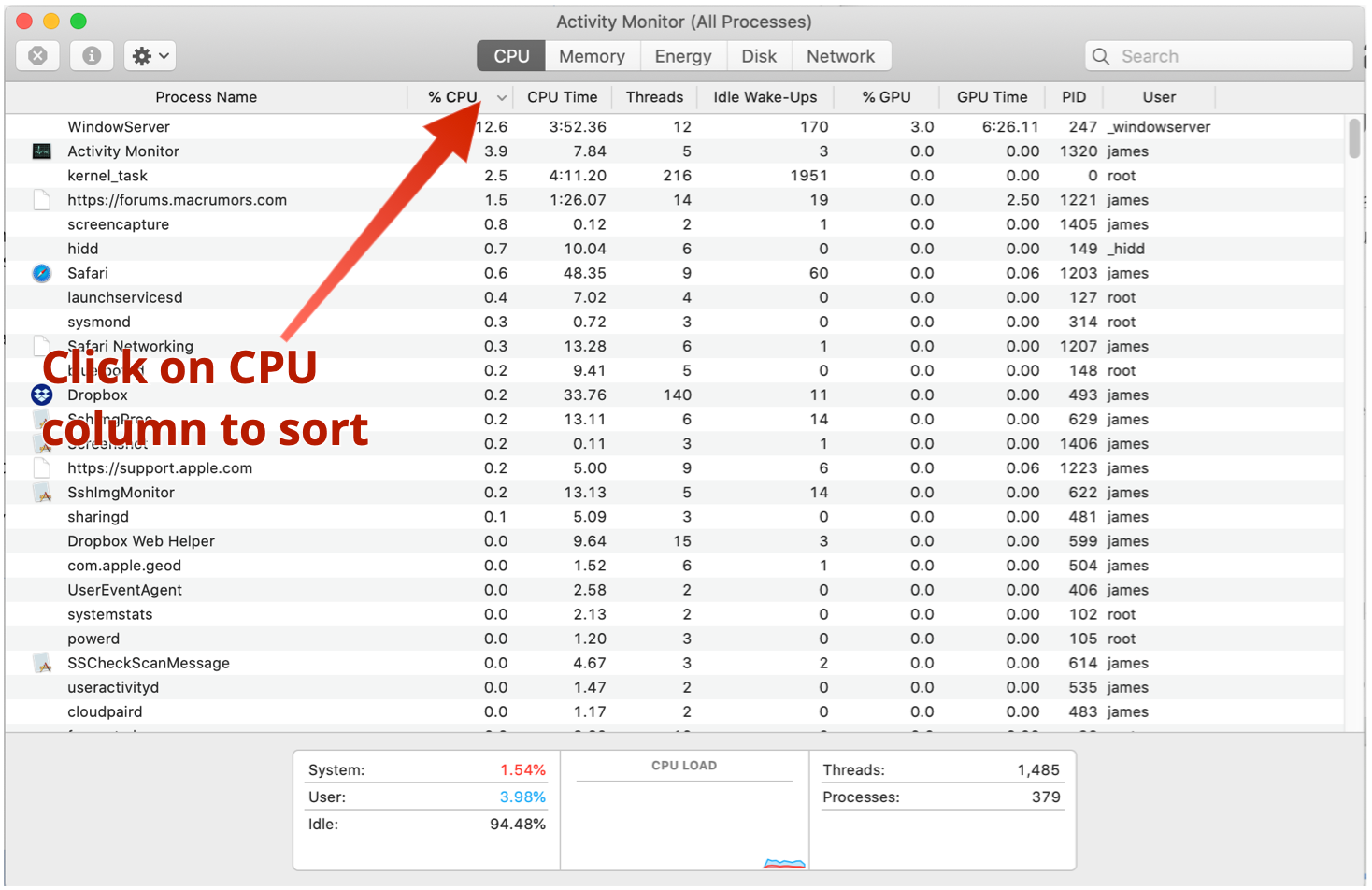1372x890 pixels.
Task: Switch to the Disk tab
Action: 759,56
